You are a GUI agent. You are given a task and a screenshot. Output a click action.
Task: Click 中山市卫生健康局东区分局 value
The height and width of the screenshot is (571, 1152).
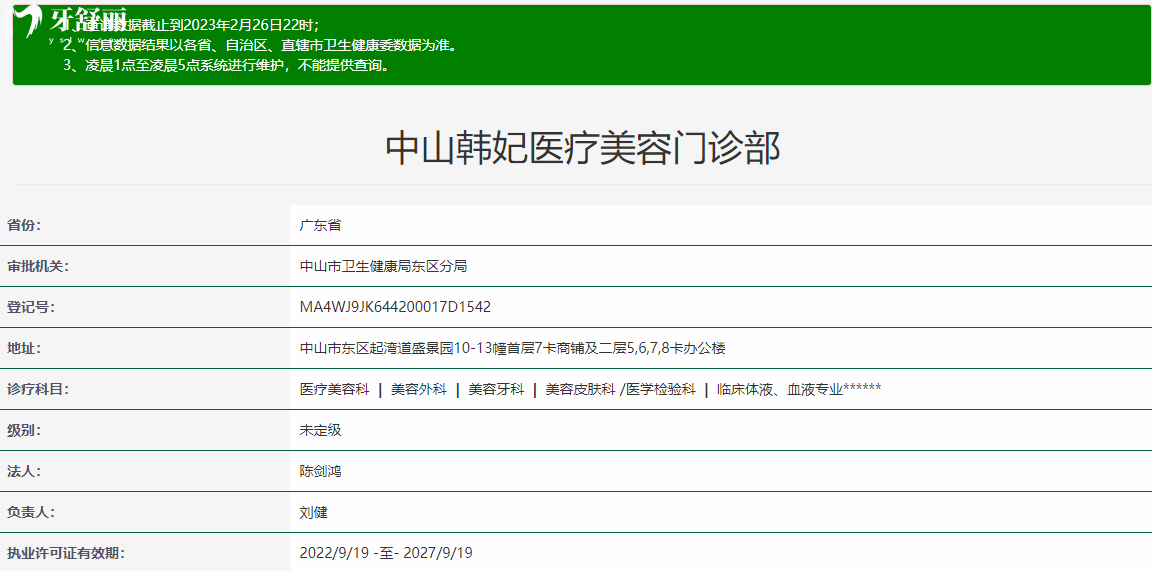click(x=384, y=266)
